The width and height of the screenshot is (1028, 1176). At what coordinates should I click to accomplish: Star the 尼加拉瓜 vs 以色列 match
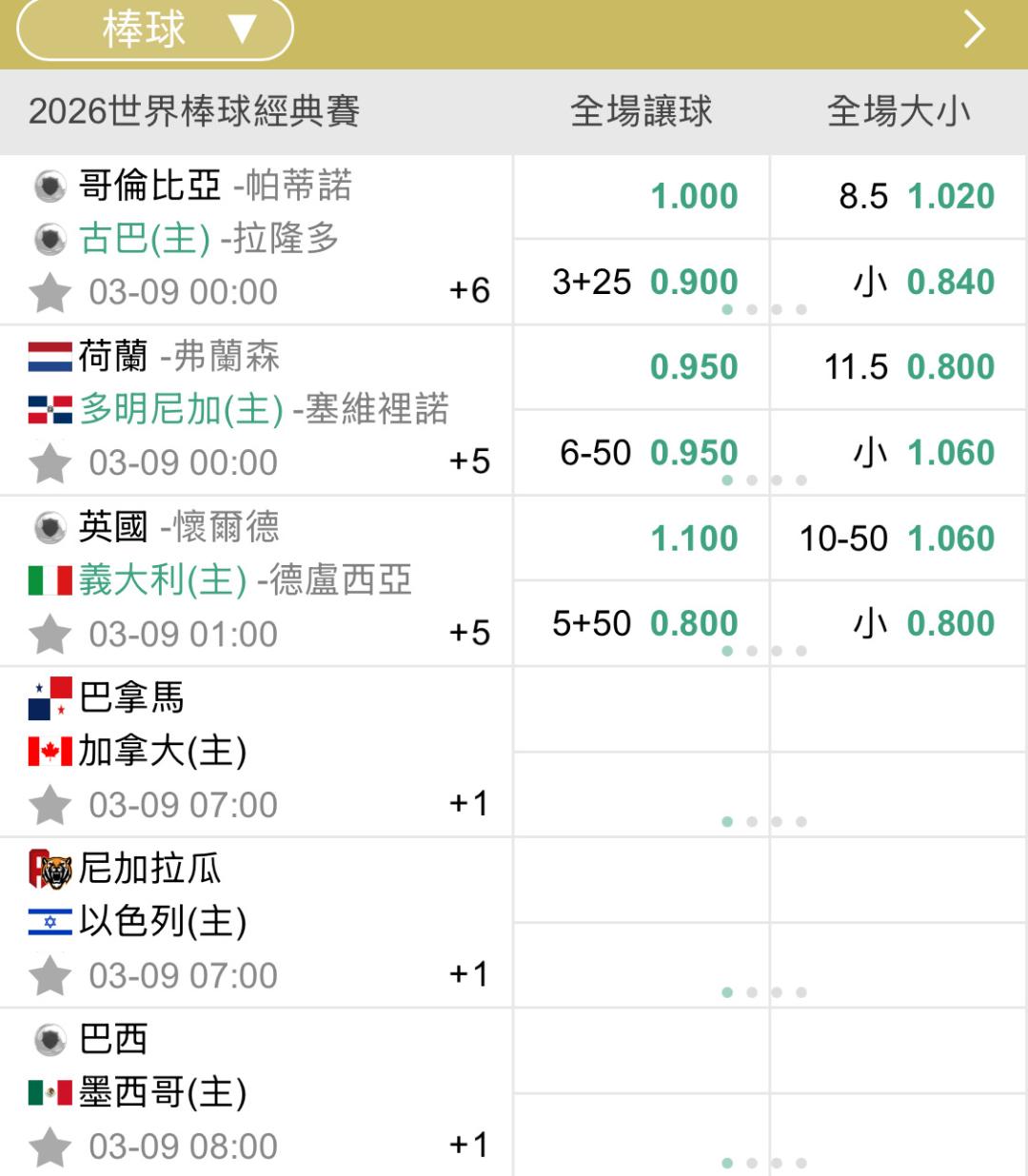[x=50, y=976]
